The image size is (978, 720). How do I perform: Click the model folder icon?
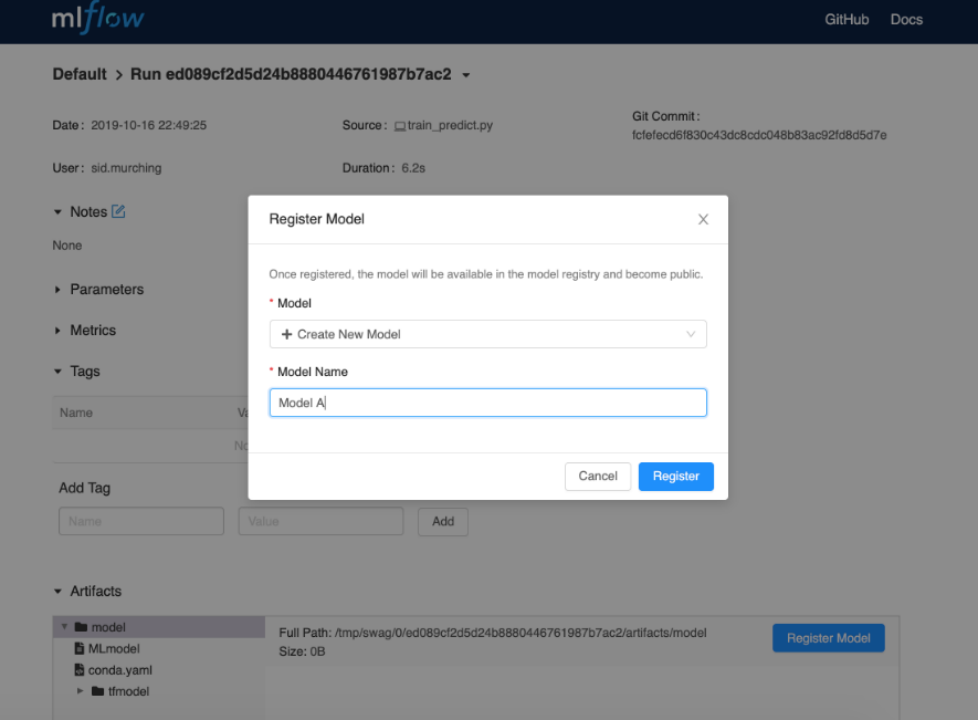point(81,627)
